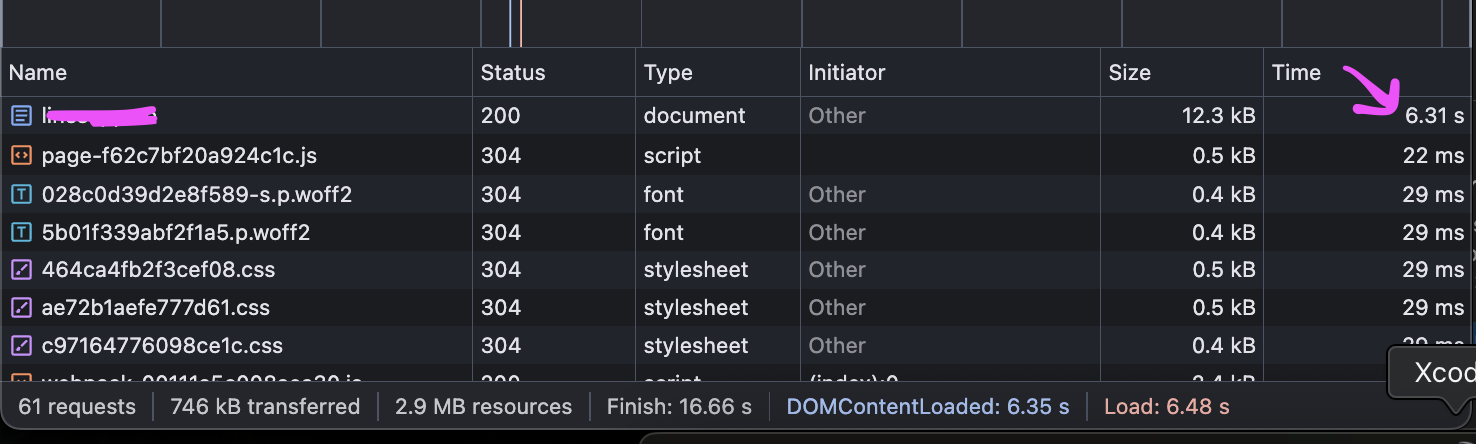Click the font icon beside 5b01f339abf2f1a5.p.woff2

pos(21,233)
